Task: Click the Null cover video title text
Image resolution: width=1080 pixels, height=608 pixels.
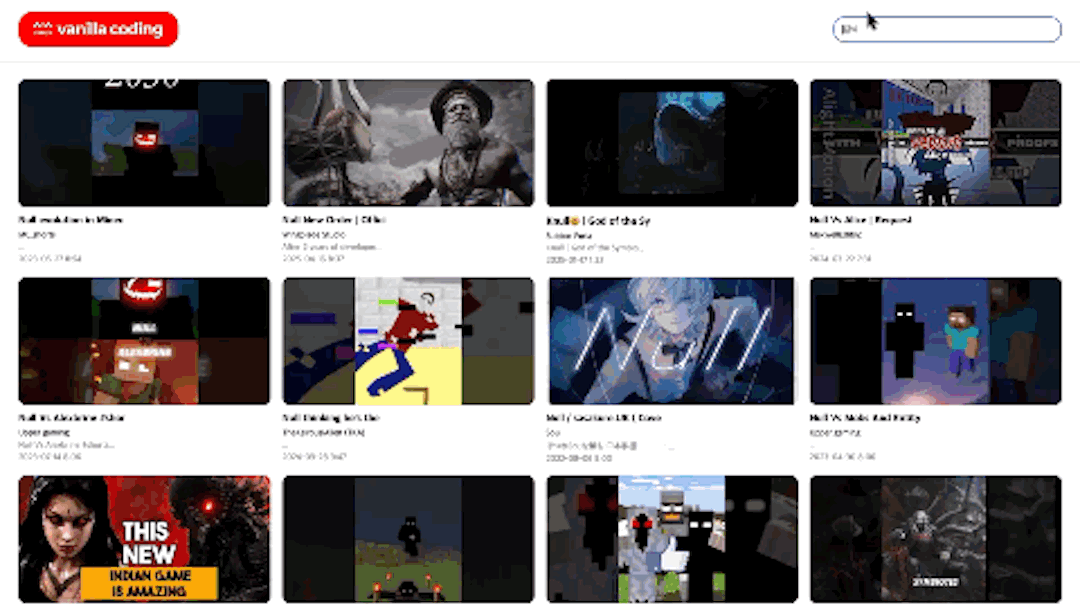Action: coord(603,418)
